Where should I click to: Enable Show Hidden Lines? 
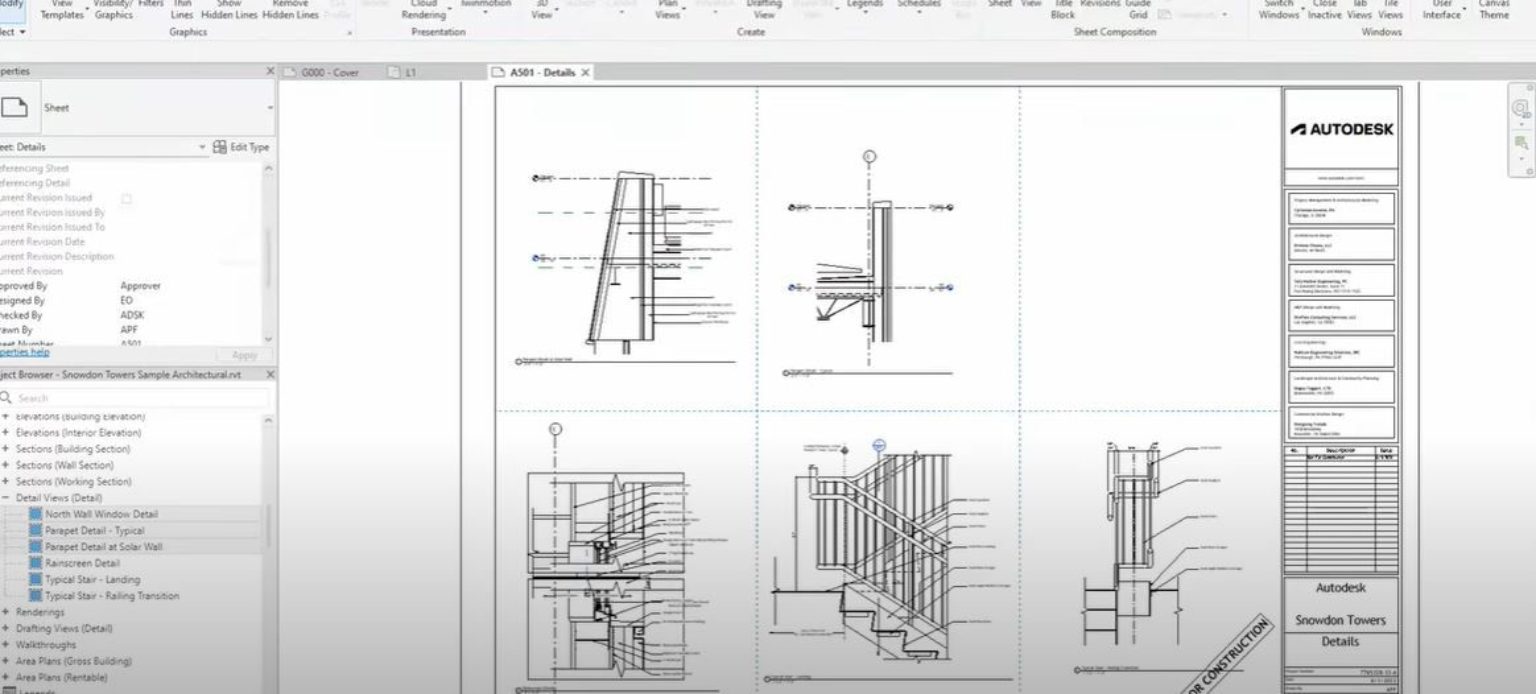point(229,10)
